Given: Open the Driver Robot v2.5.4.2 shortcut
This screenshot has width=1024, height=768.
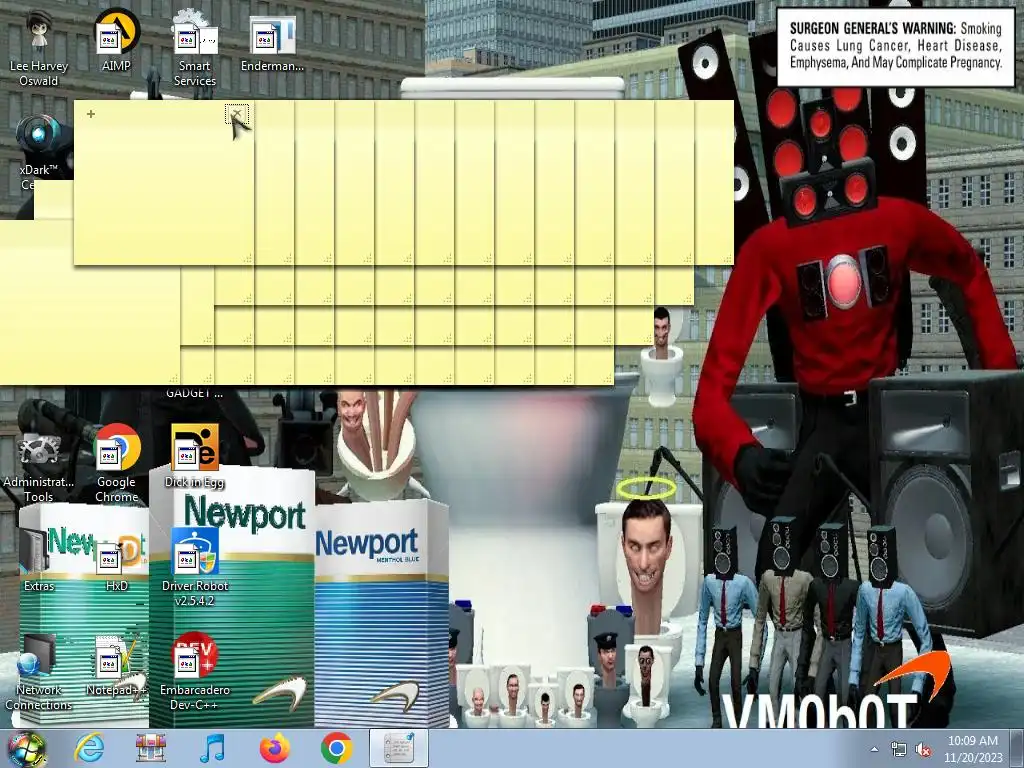Looking at the screenshot, I should point(195,567).
